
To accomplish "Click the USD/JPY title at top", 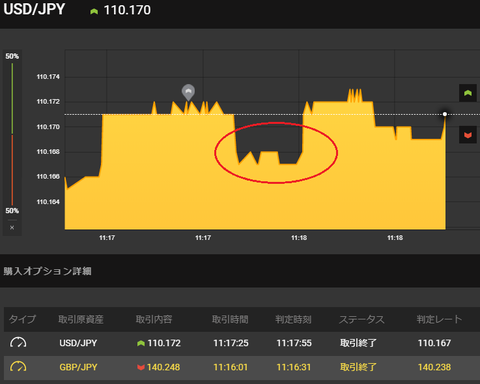I will tap(34, 9).
